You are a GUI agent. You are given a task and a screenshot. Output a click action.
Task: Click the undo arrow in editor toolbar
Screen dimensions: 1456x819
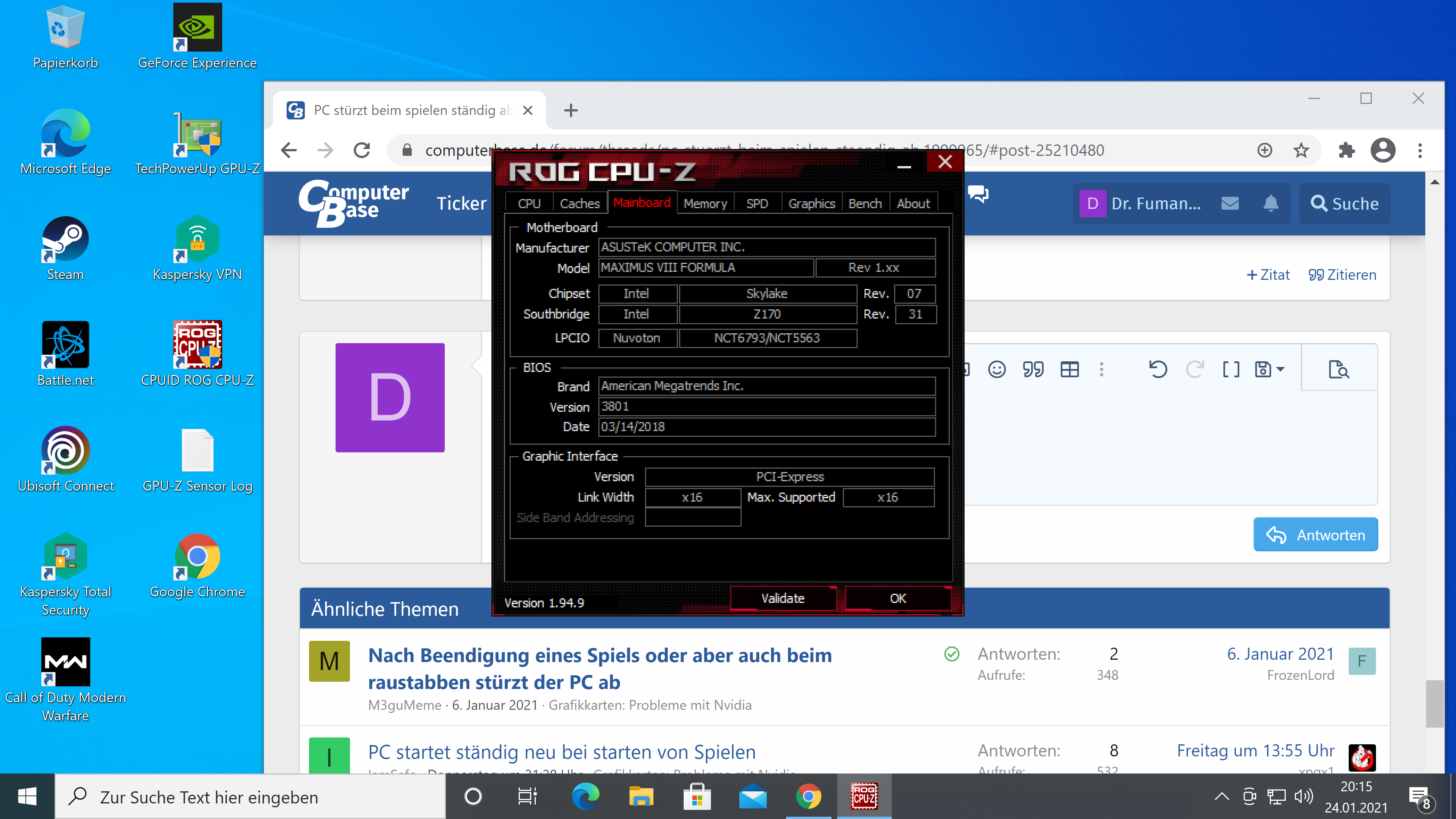pos(1158,370)
